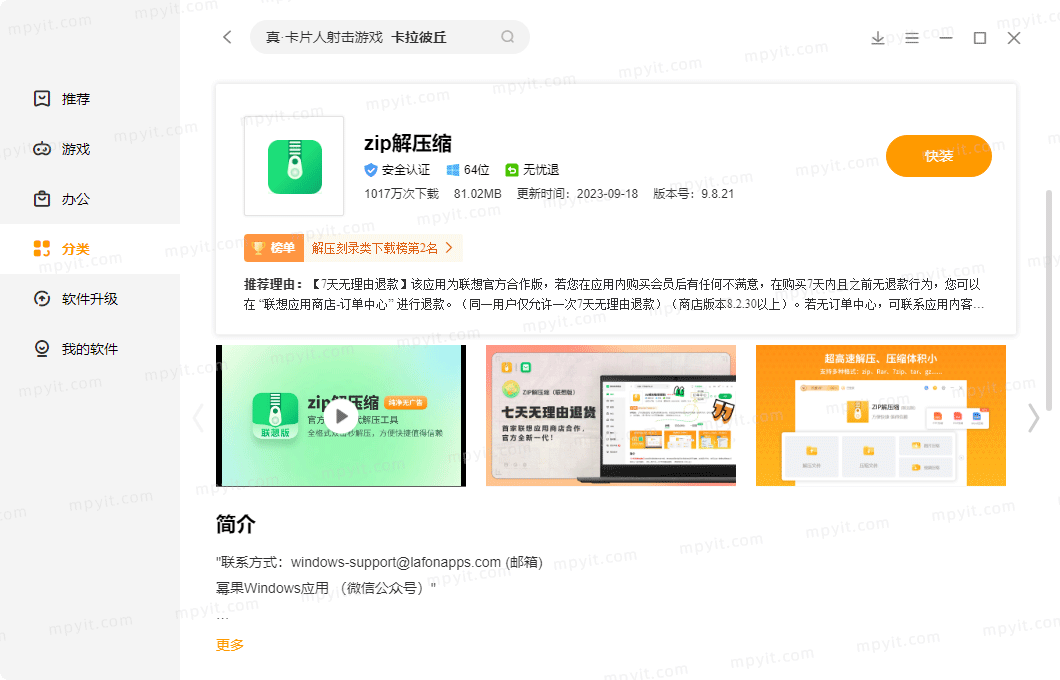Viewport: 1060px width, 680px height.
Task: Click the 幂果Windows应用 (微信公众号) line
Action: (326, 588)
